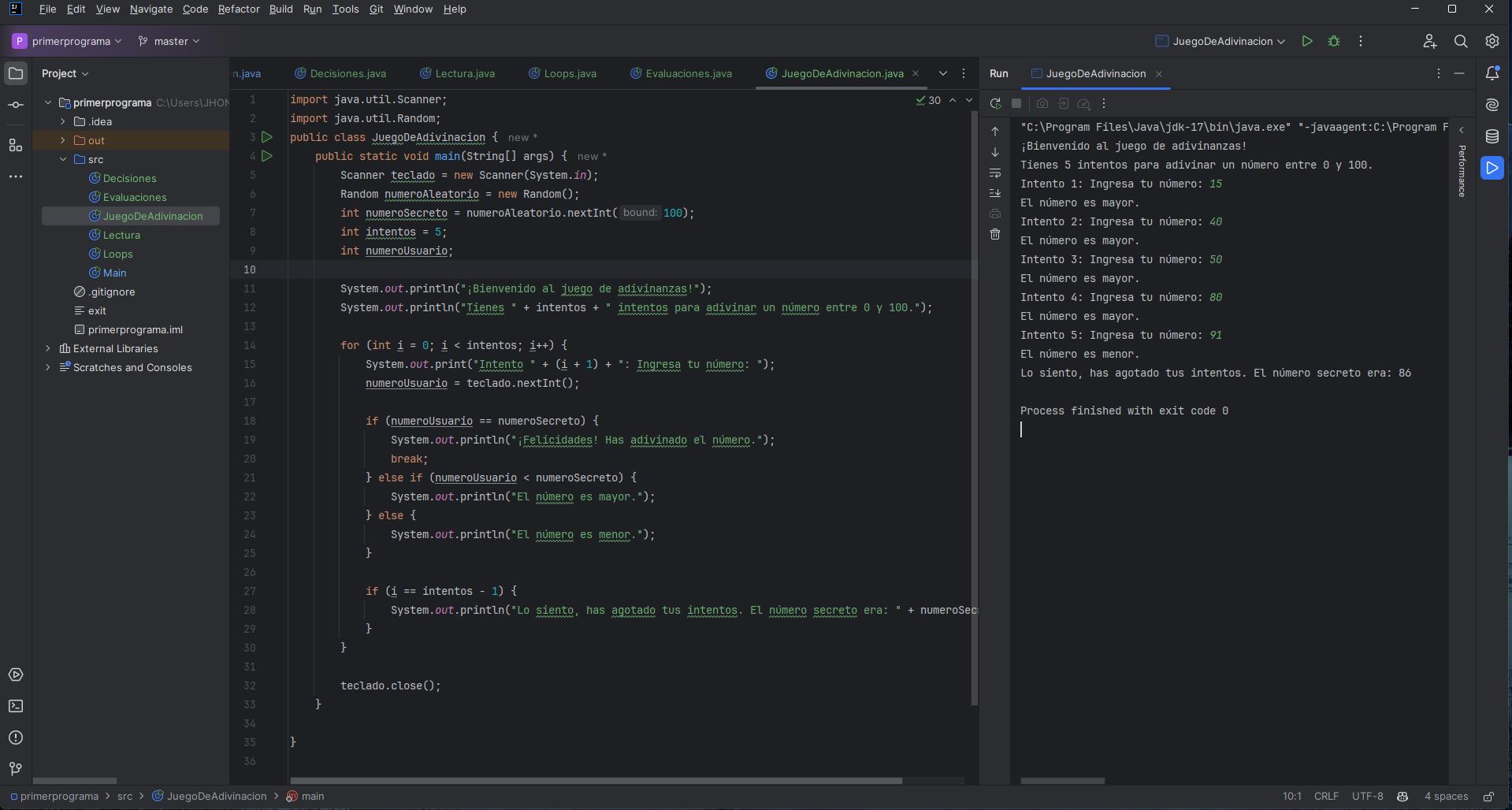Switch to Evaluaciones.java tab

click(682, 73)
